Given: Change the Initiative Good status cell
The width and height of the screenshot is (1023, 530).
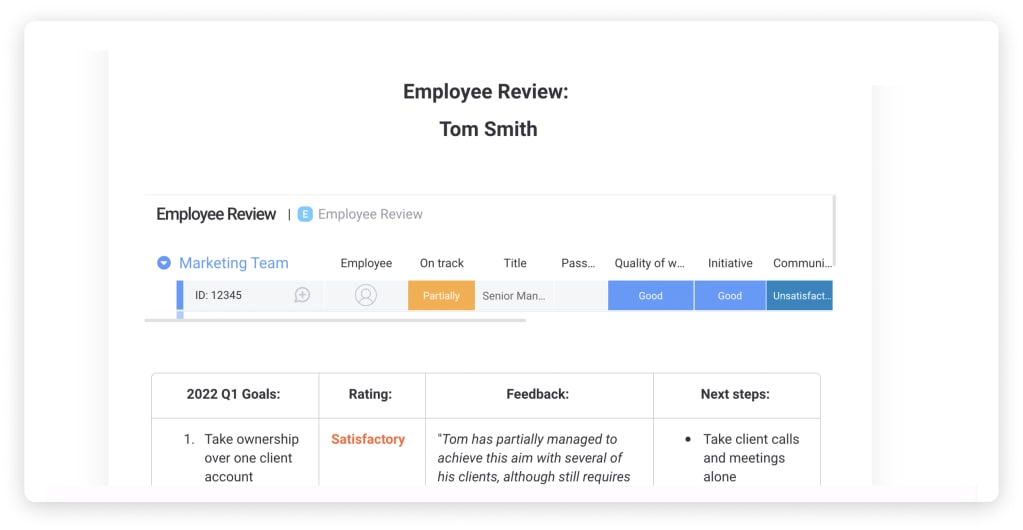Looking at the screenshot, I should pyautogui.click(x=730, y=296).
